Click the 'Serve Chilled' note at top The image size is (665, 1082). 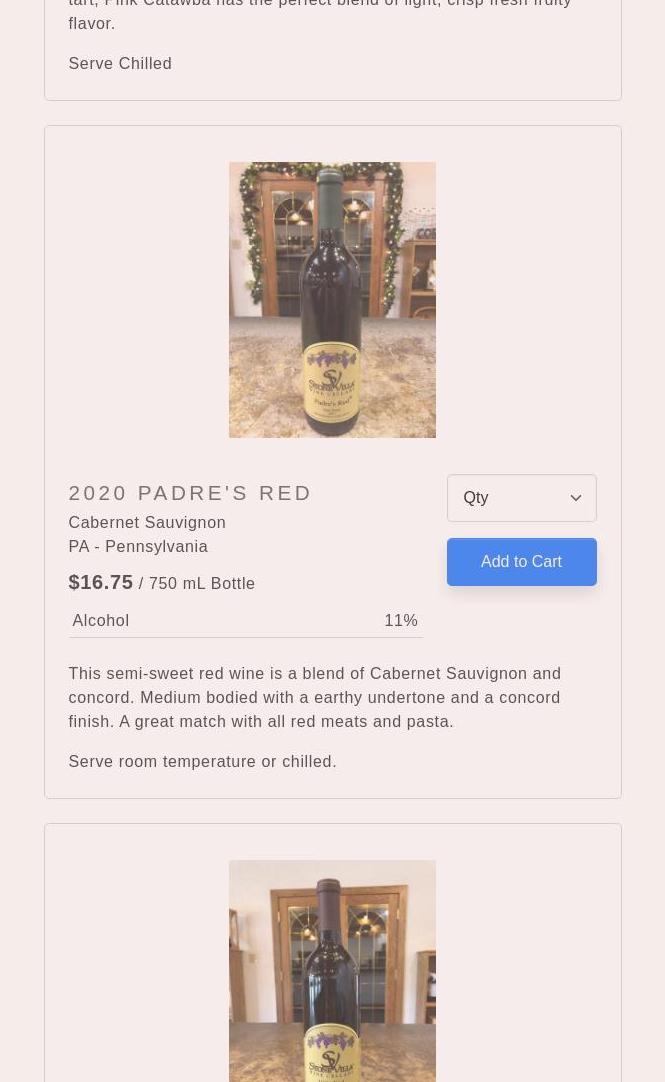pyautogui.click(x=120, y=63)
